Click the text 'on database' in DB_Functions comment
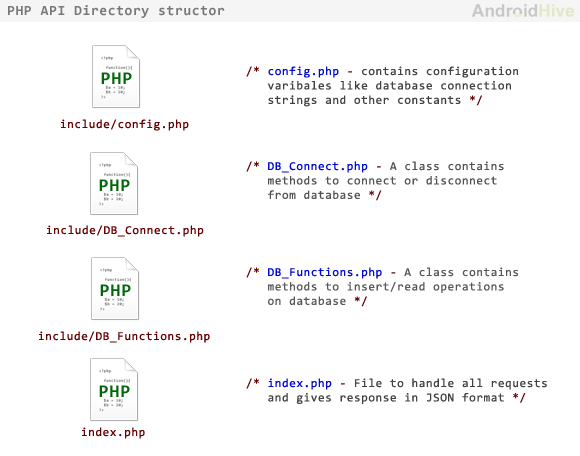This screenshot has width=580, height=456. [307, 301]
